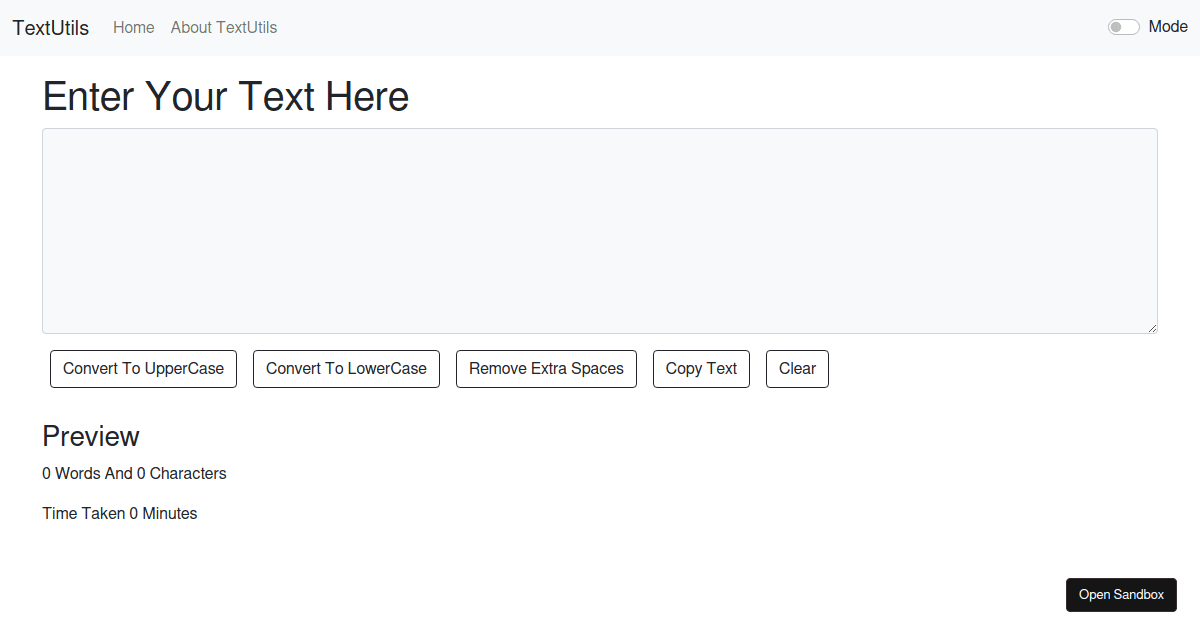Click the Time Taken readout
This screenshot has height=630, width=1200.
coord(119,513)
